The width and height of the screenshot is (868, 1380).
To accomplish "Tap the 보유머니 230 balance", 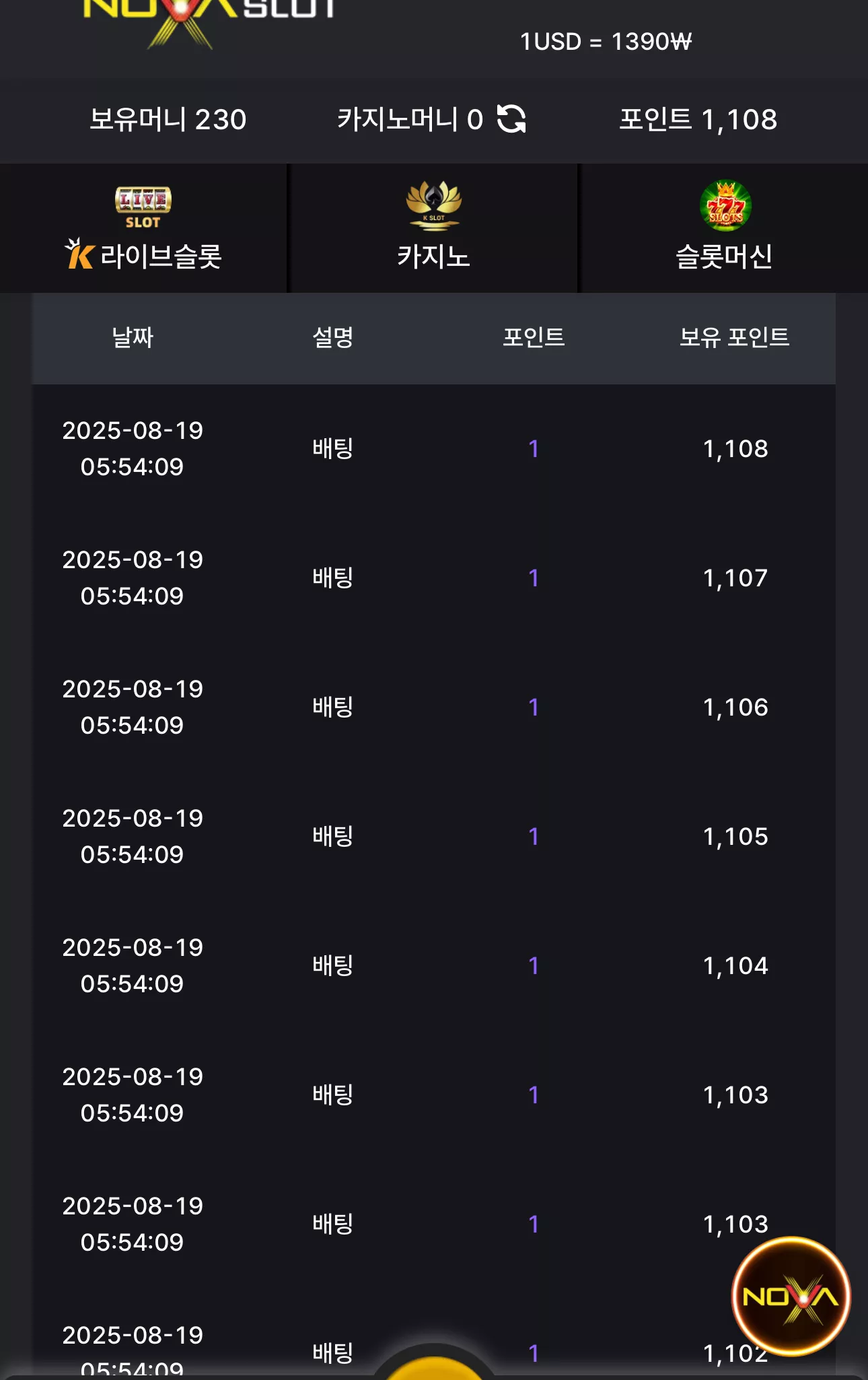I will tap(168, 119).
